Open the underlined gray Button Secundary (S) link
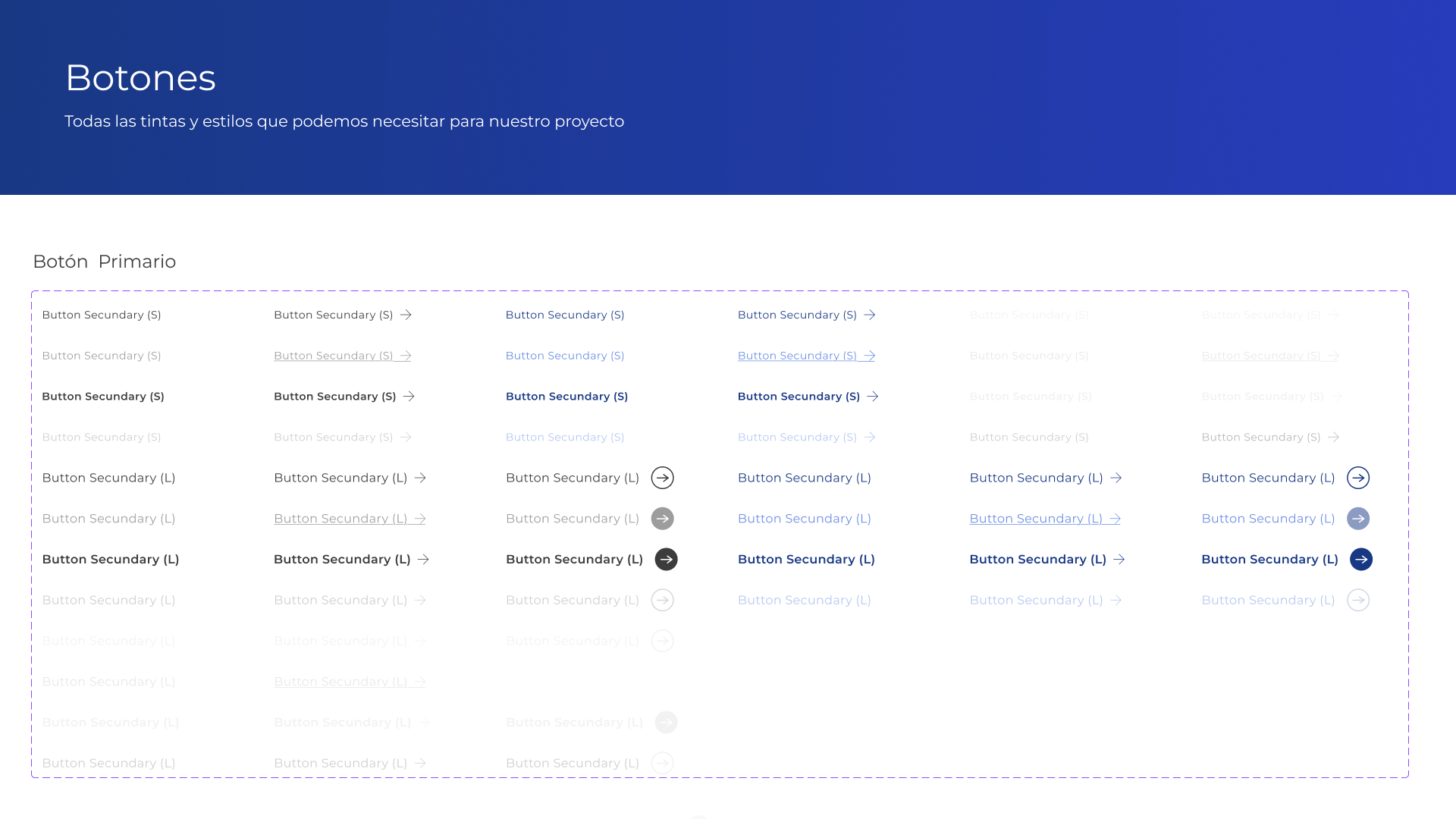 342,356
